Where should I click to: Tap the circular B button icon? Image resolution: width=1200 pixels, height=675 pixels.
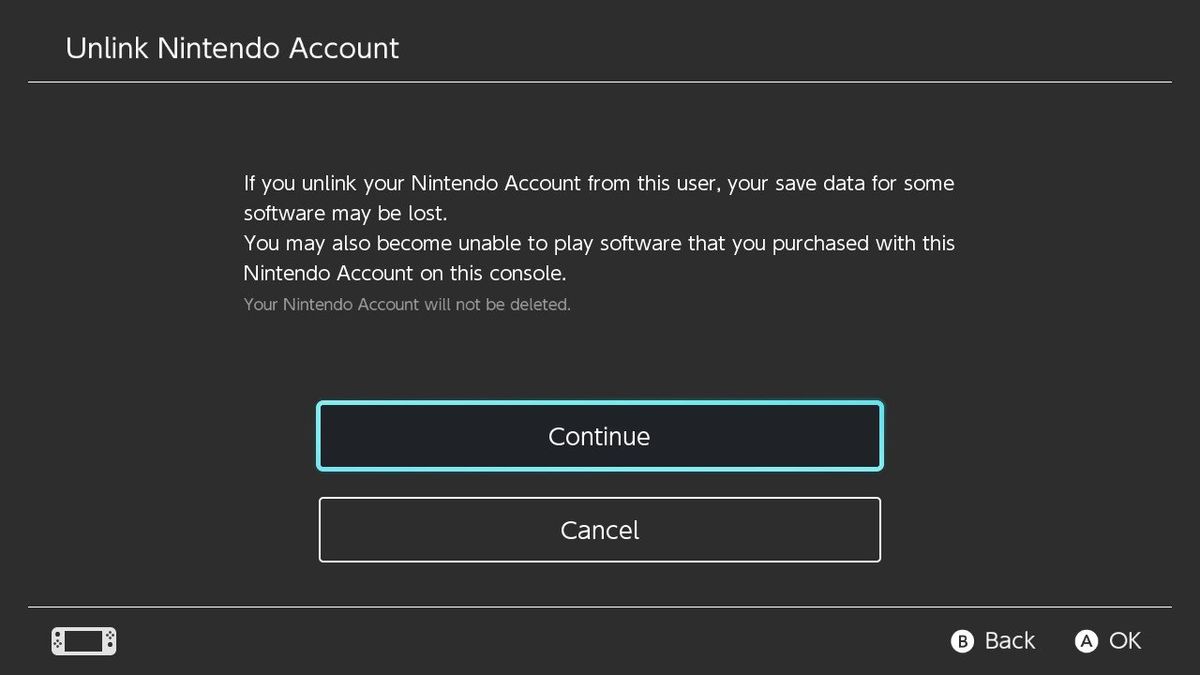[x=962, y=641]
